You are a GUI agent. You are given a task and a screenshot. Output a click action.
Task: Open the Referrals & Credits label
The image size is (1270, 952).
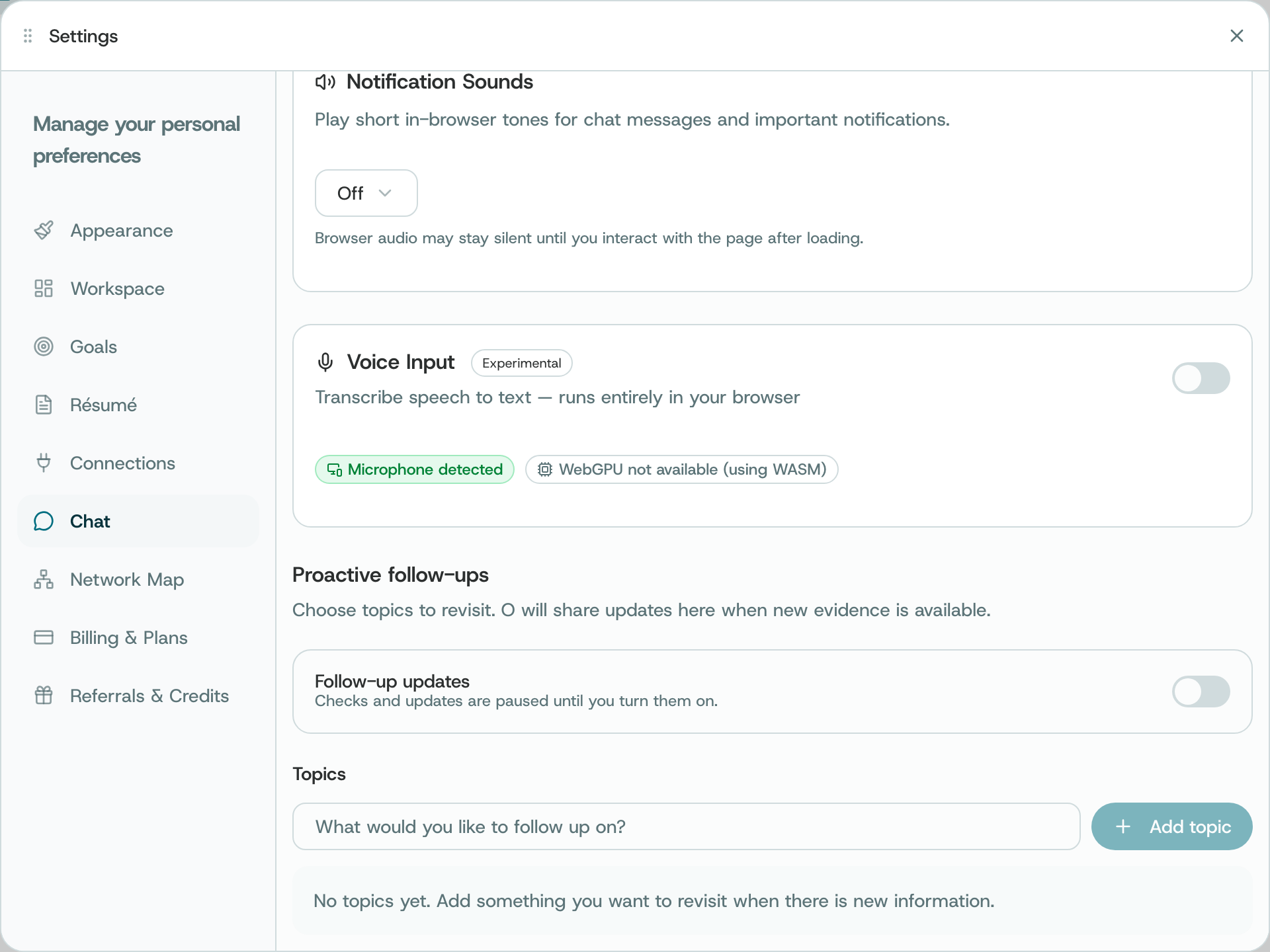coord(149,695)
